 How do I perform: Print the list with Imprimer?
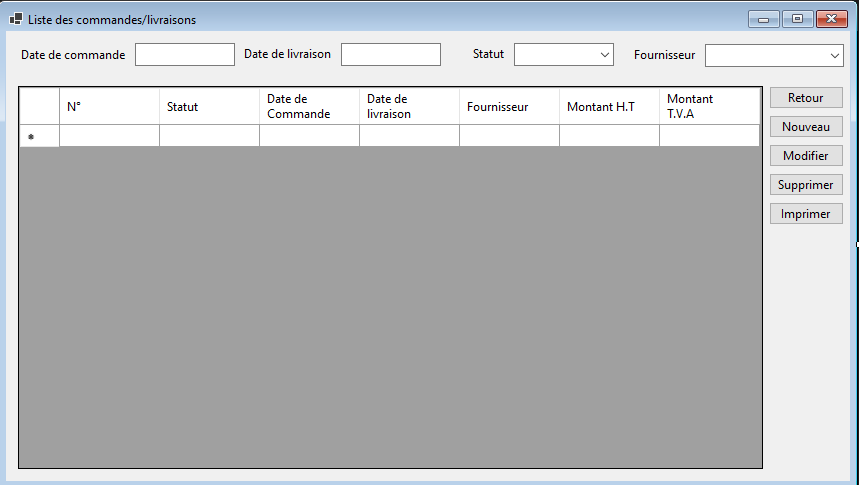tap(806, 214)
